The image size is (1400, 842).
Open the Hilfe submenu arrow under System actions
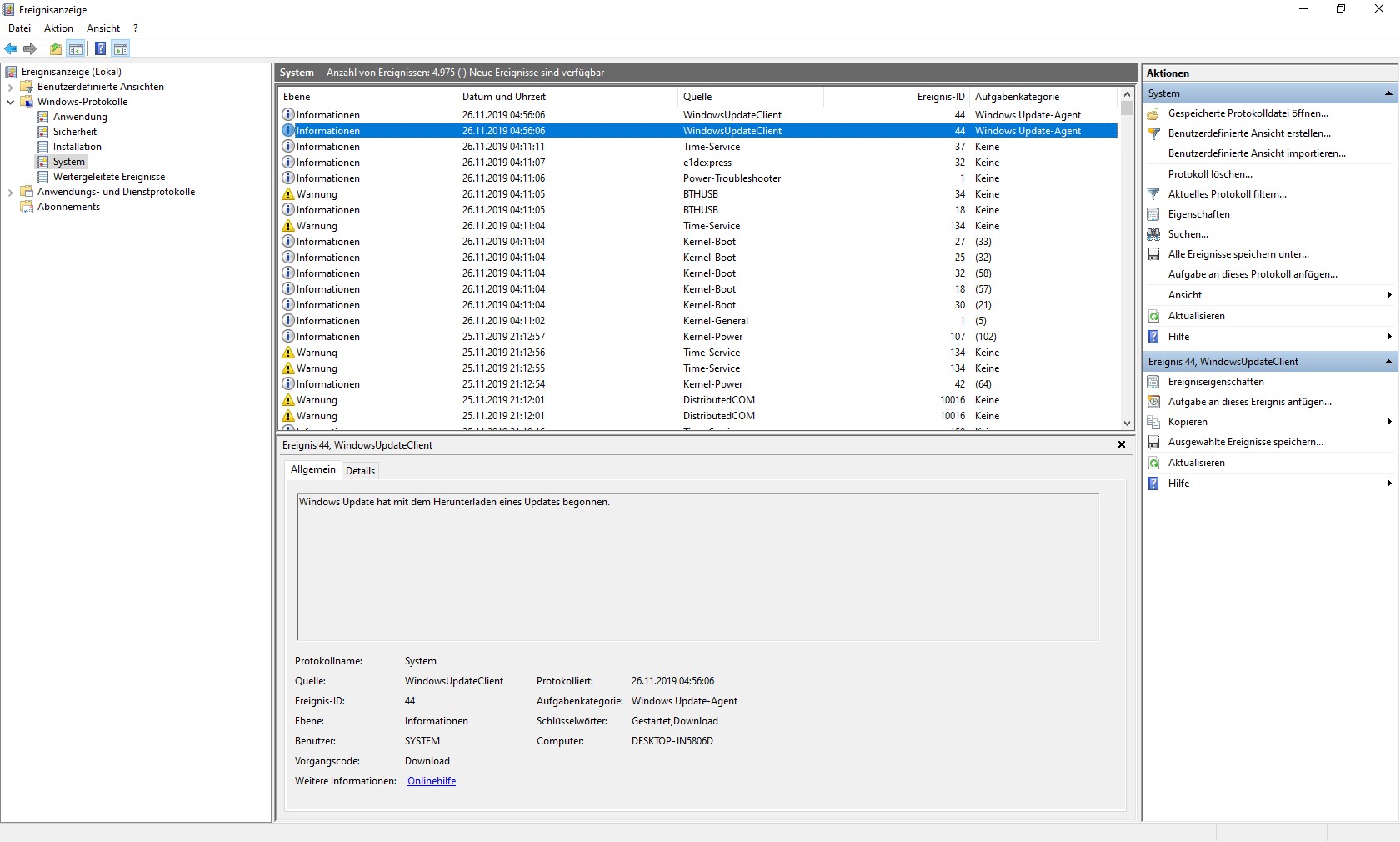coord(1389,337)
